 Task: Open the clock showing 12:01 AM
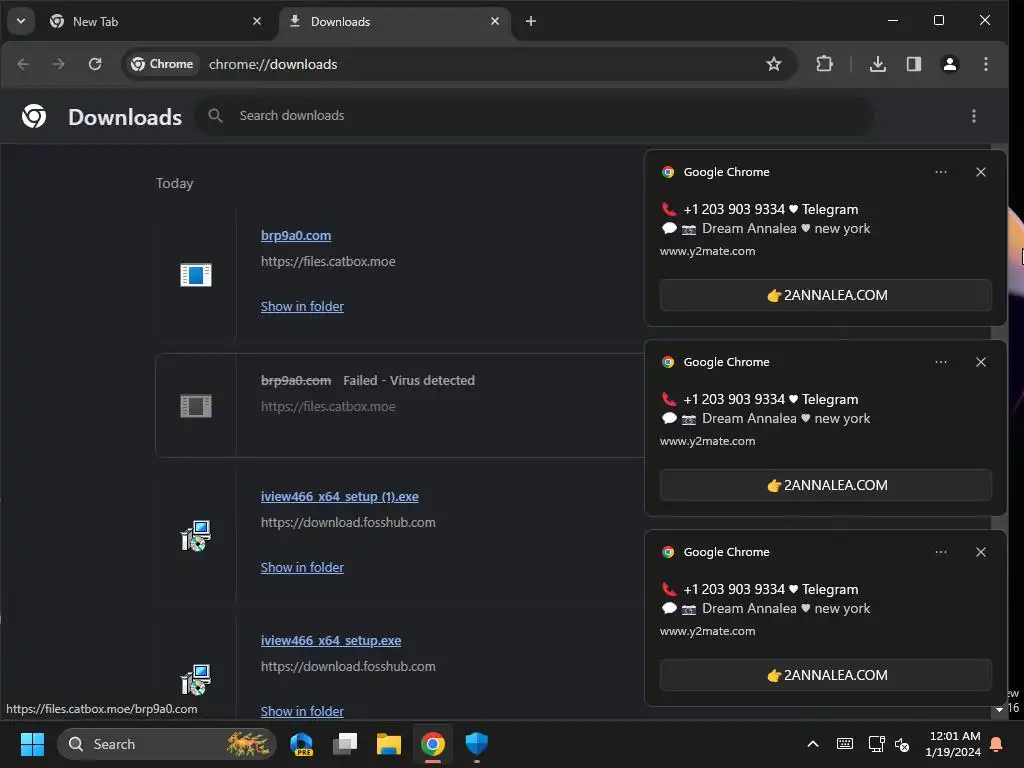[x=953, y=744]
